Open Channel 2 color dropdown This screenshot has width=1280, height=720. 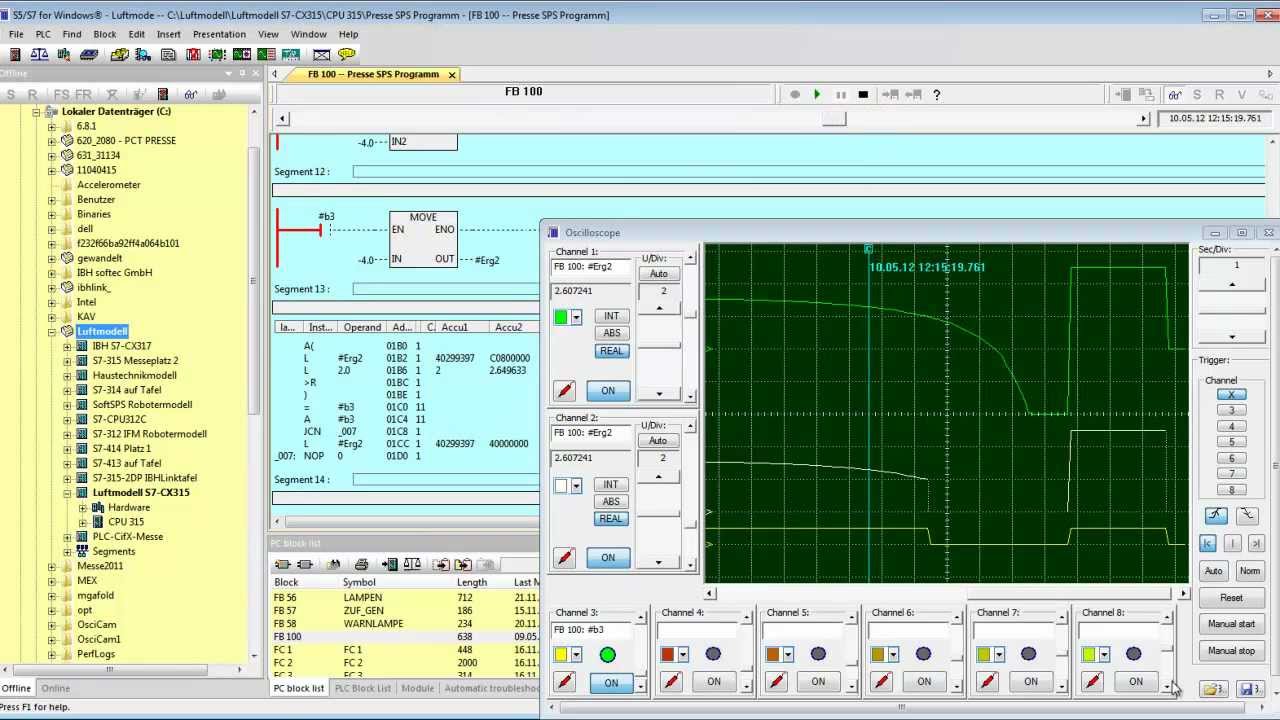tap(576, 487)
